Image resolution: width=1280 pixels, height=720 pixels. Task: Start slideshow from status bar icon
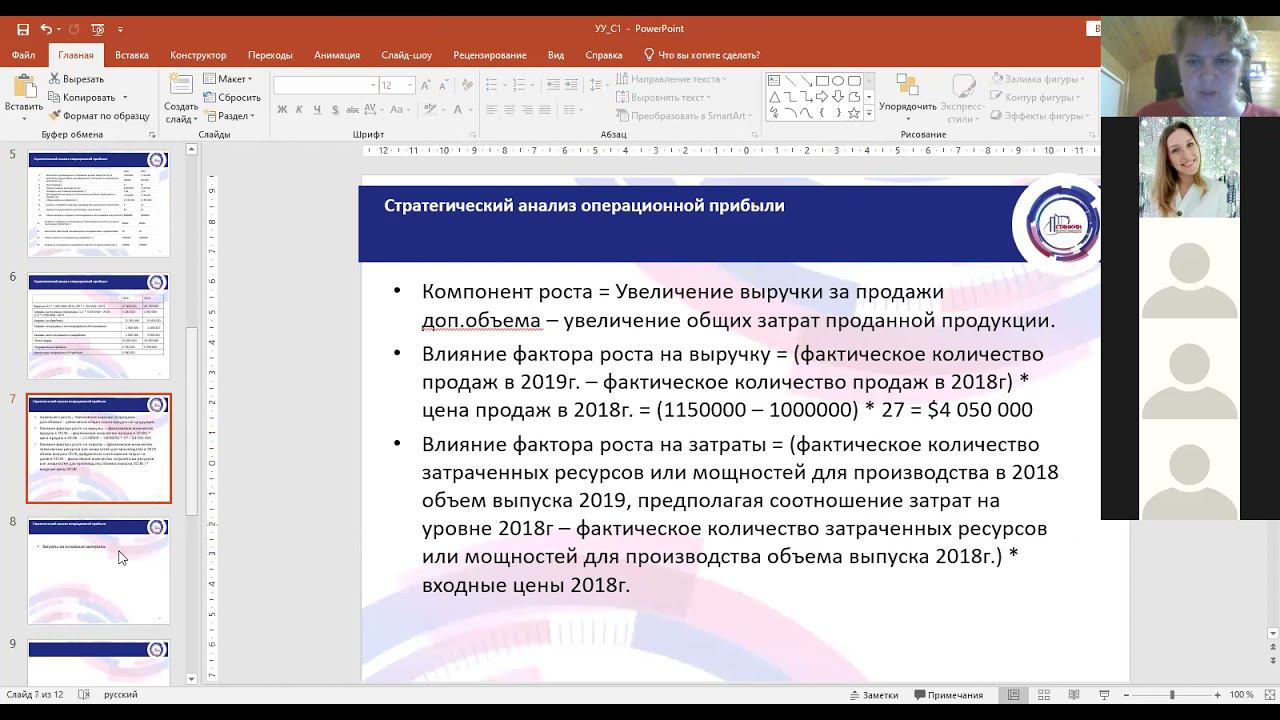coord(1104,695)
